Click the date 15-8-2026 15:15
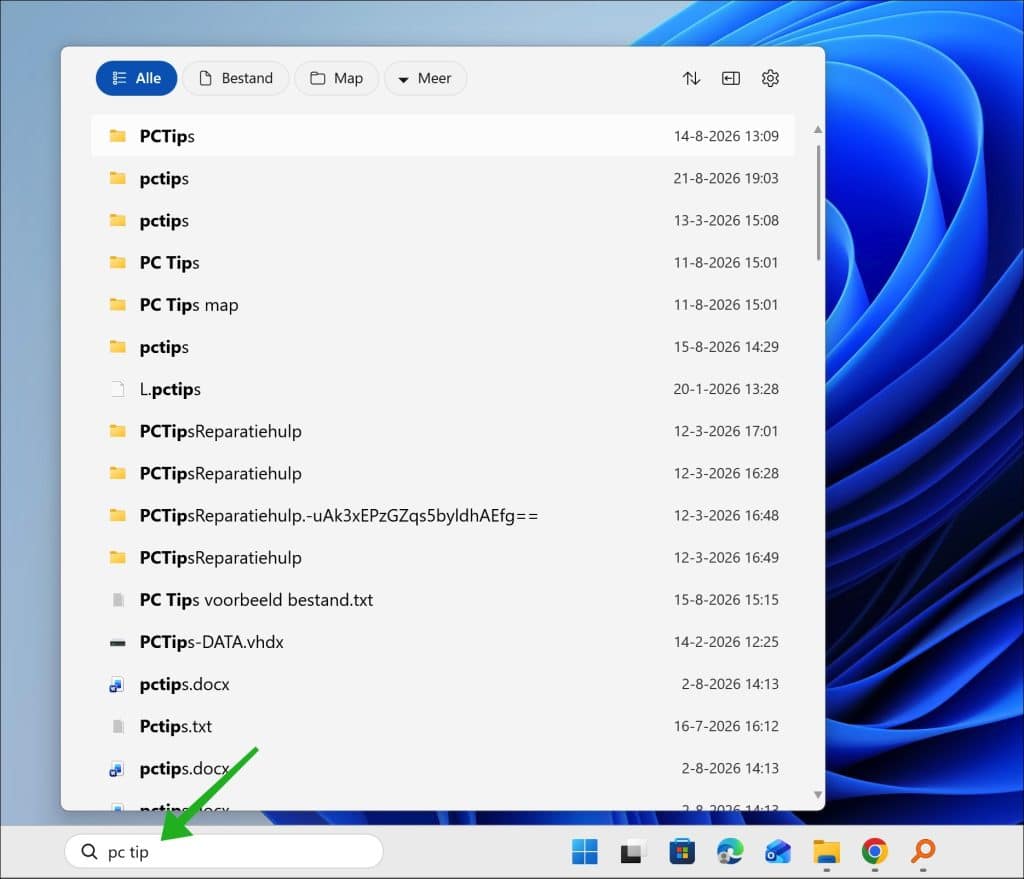The image size is (1024, 879). click(x=726, y=599)
